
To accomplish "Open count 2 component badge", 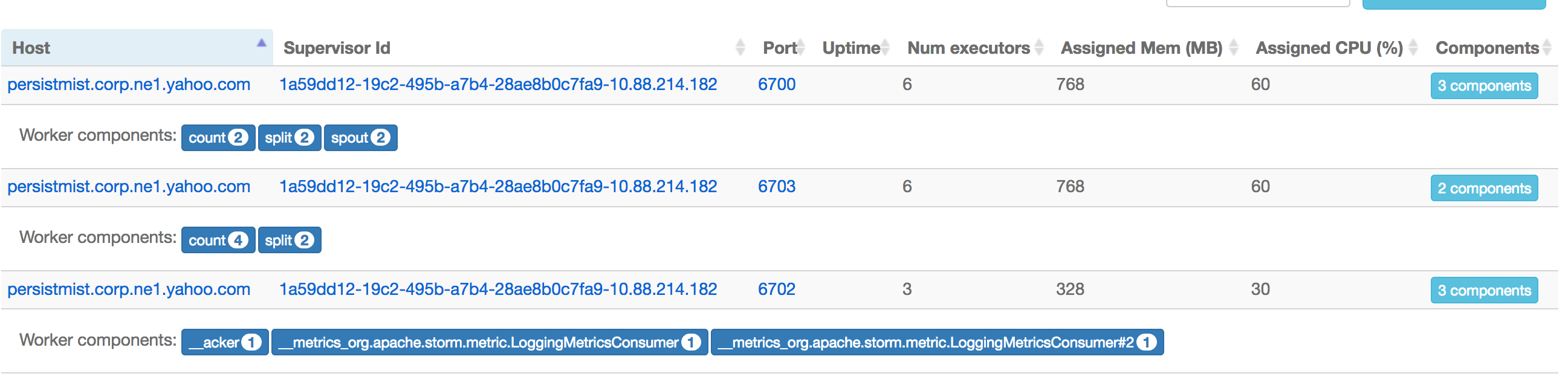I will 218,138.
